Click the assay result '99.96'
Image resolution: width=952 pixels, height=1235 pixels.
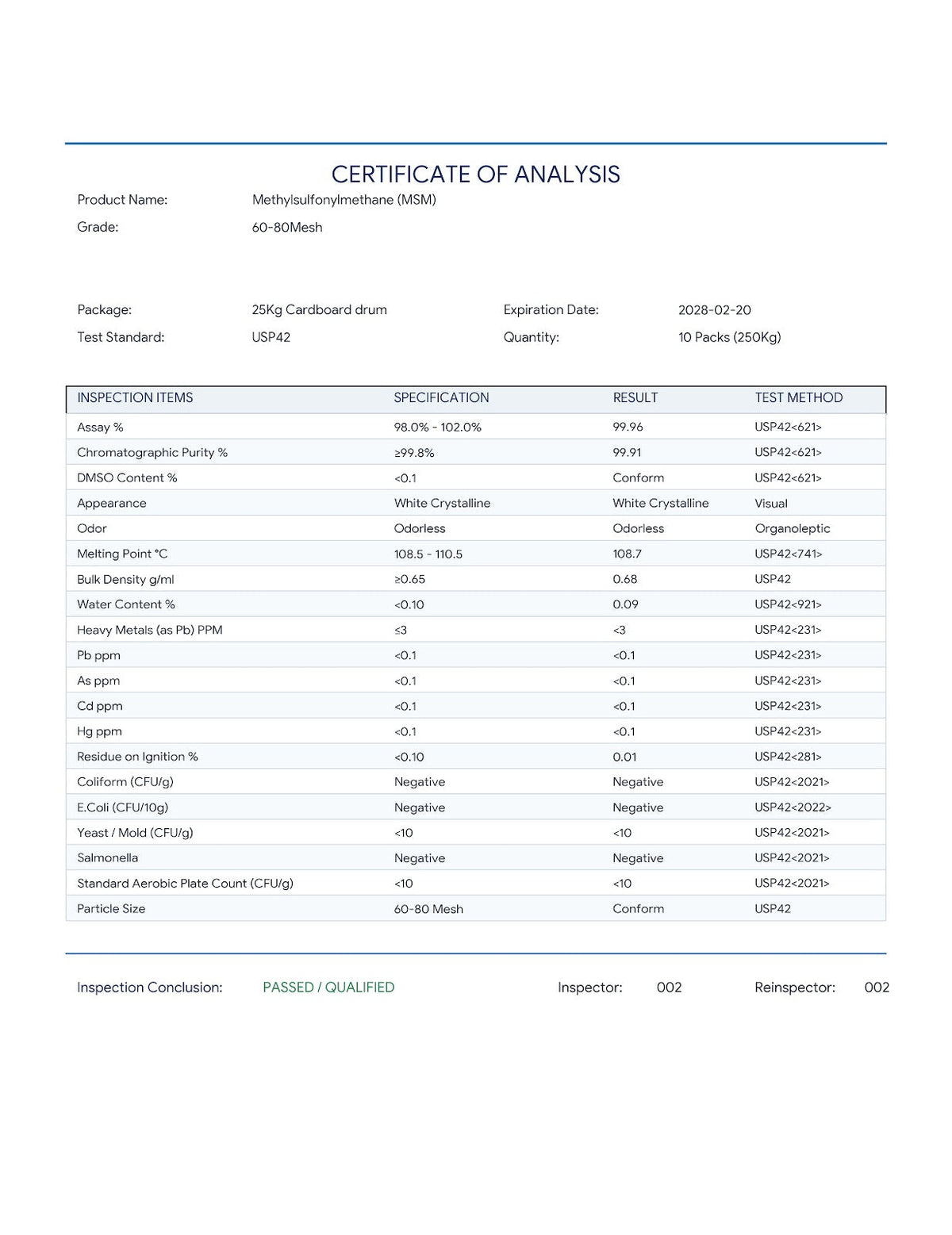[x=628, y=428]
